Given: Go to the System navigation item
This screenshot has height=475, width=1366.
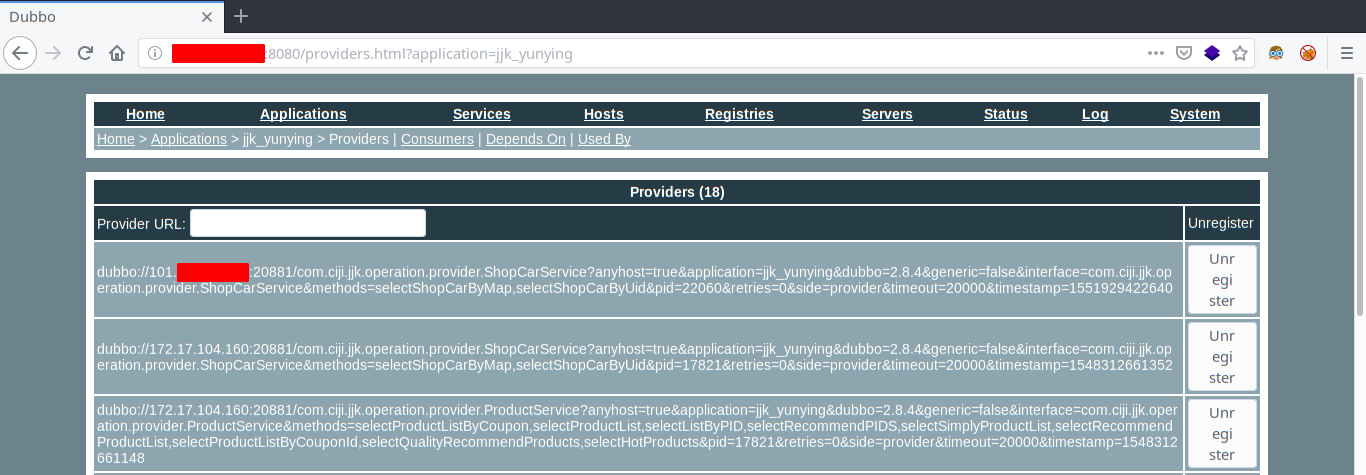Looking at the screenshot, I should point(1195,114).
